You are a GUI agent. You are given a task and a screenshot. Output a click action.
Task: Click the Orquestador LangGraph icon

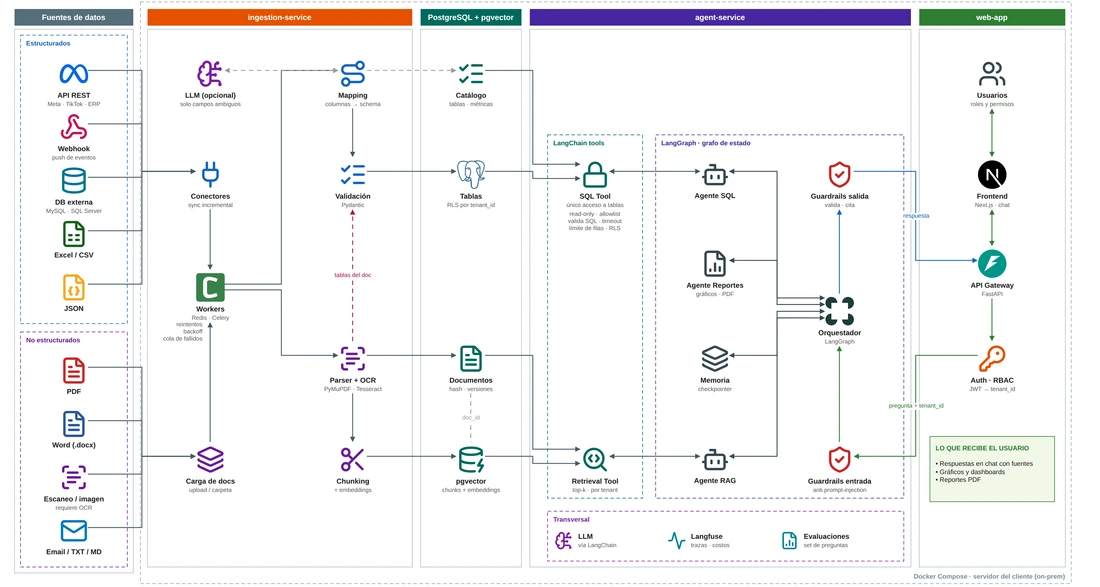tap(839, 311)
